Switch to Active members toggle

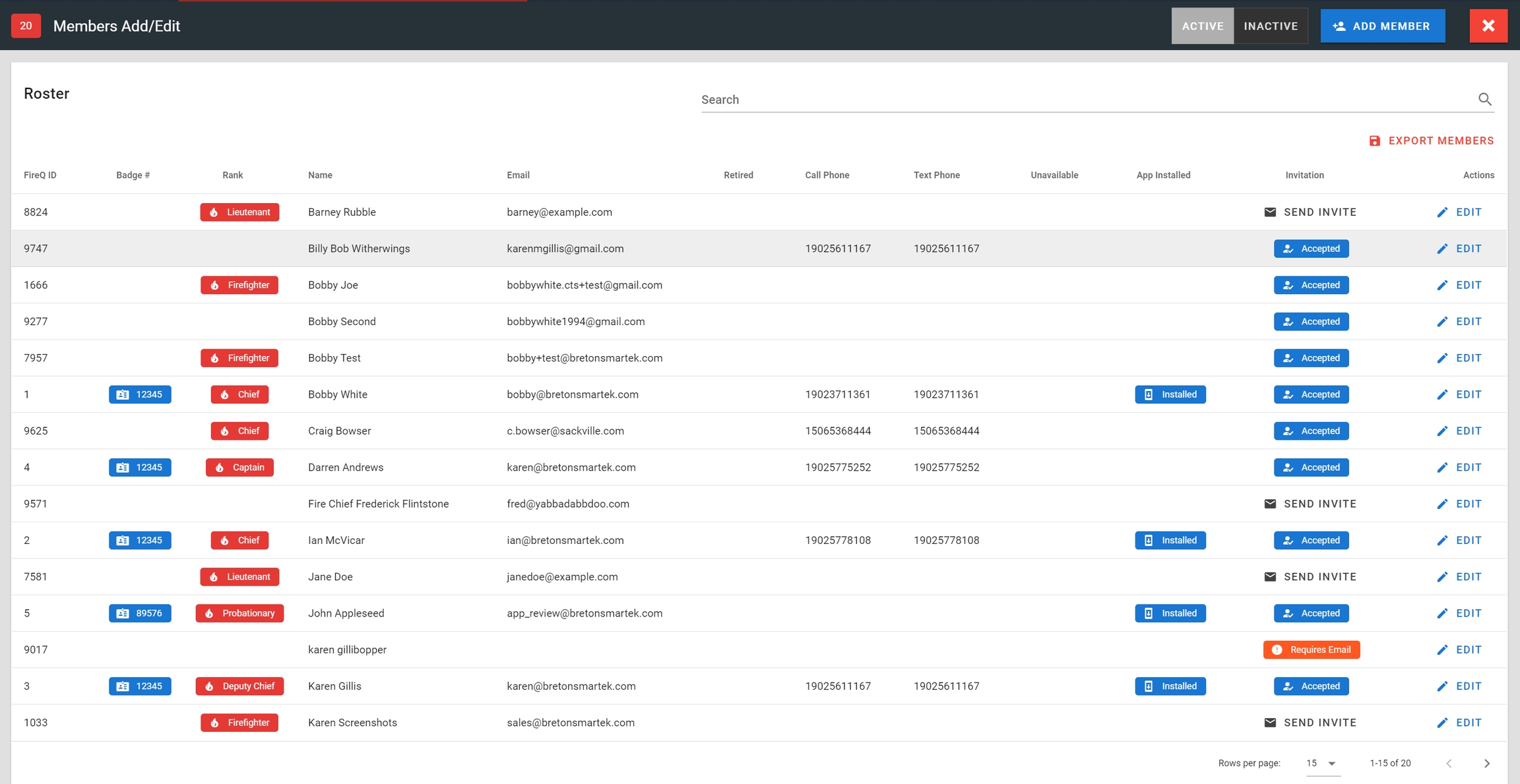click(1202, 26)
